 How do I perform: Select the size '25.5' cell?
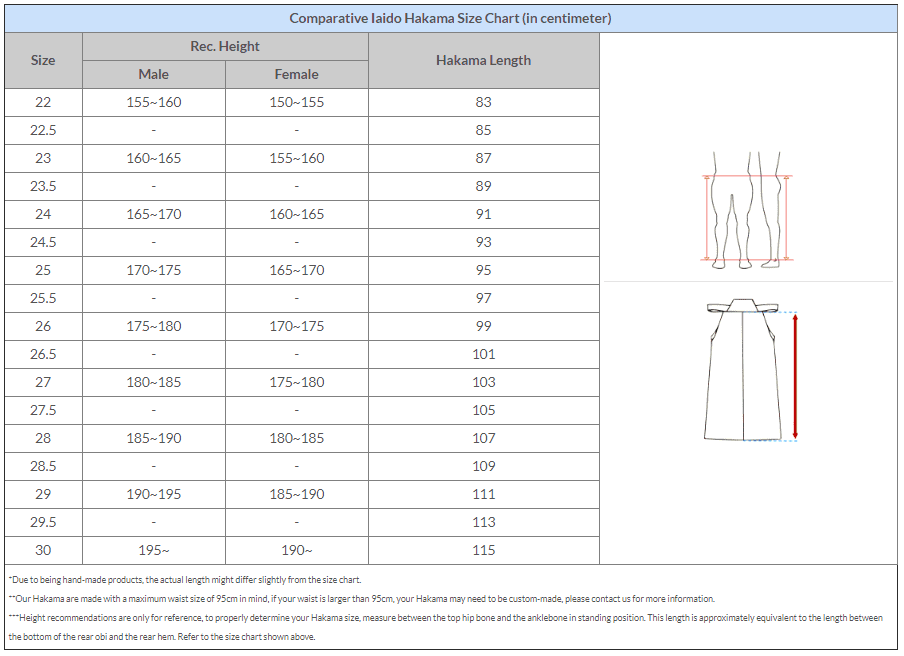click(43, 299)
